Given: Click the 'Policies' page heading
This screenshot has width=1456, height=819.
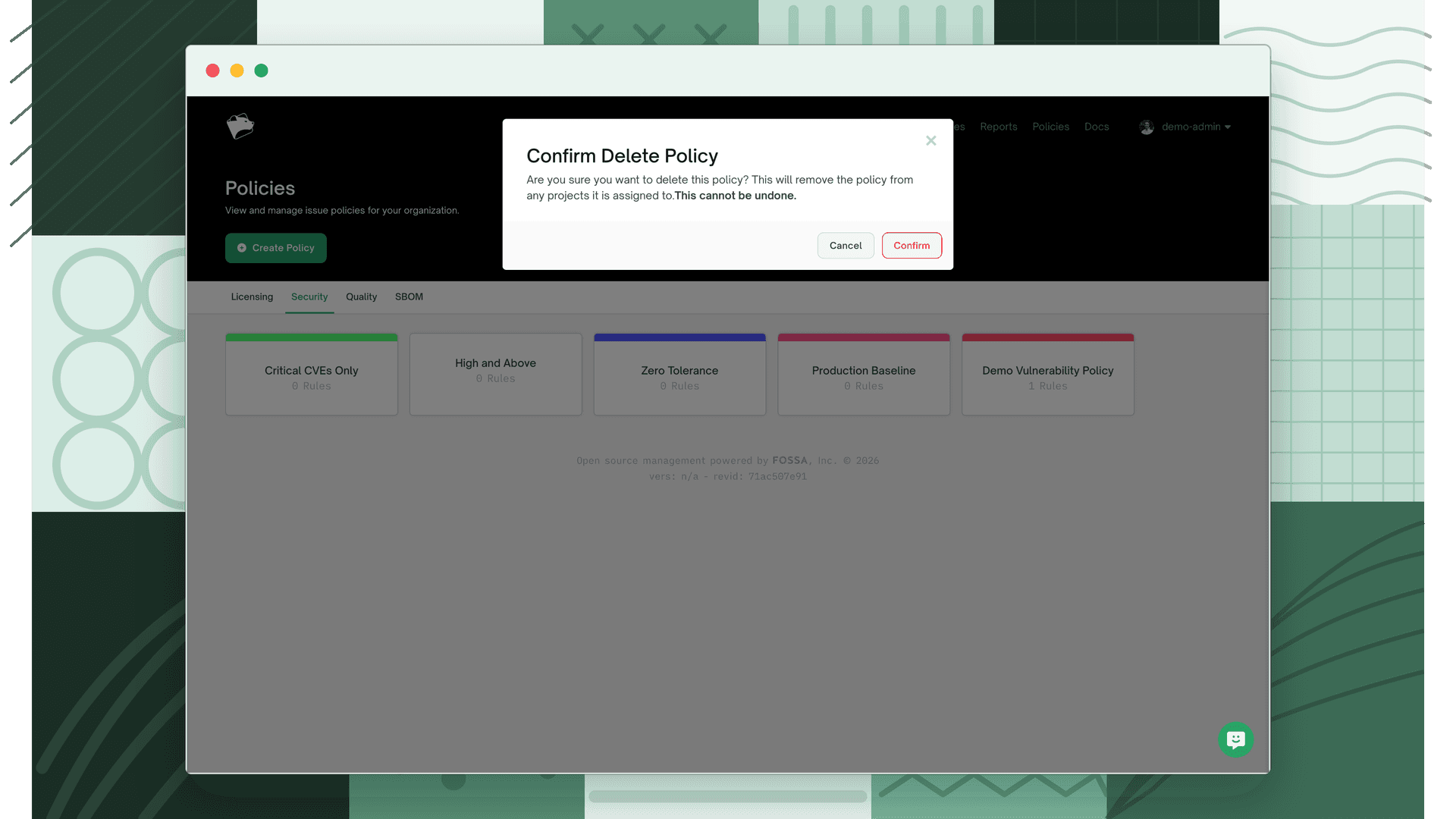Looking at the screenshot, I should pyautogui.click(x=260, y=188).
